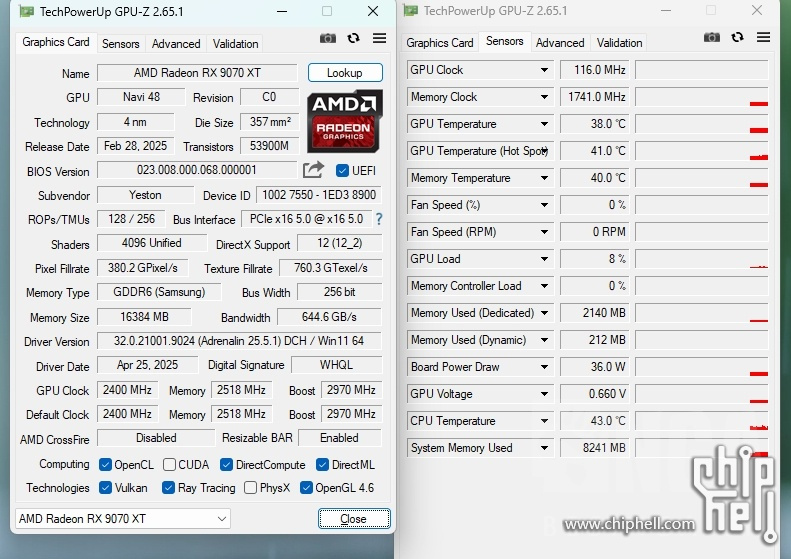
Task: Switch to Validation tab in right window
Action: [619, 43]
